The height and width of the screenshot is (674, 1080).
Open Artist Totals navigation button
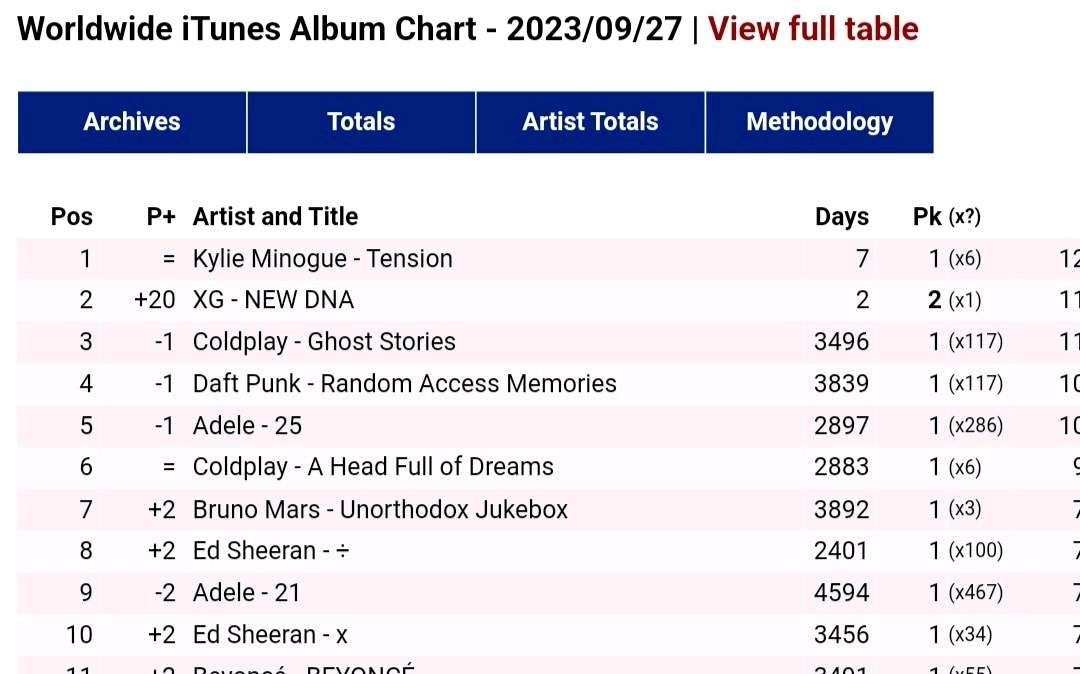(590, 122)
